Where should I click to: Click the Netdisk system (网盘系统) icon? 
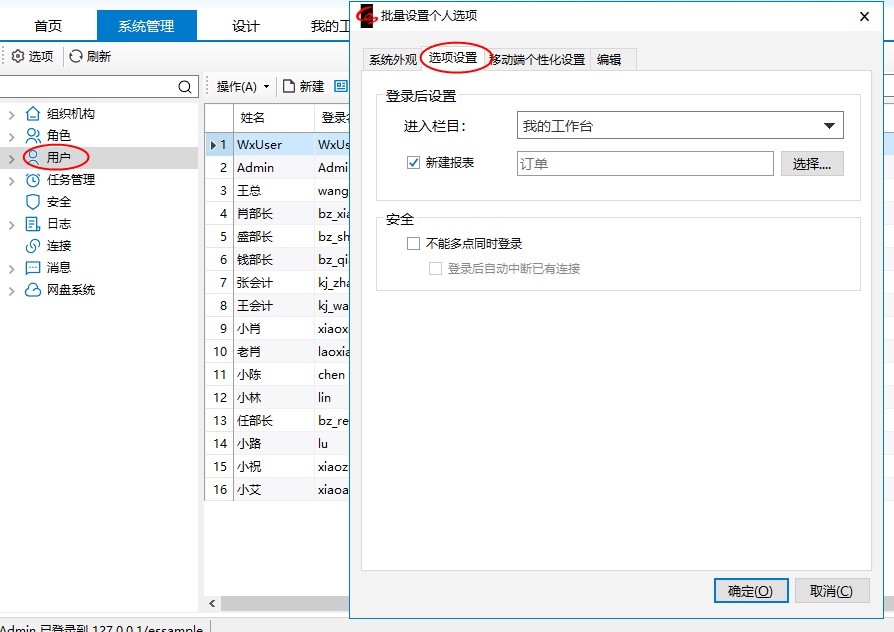[33, 290]
